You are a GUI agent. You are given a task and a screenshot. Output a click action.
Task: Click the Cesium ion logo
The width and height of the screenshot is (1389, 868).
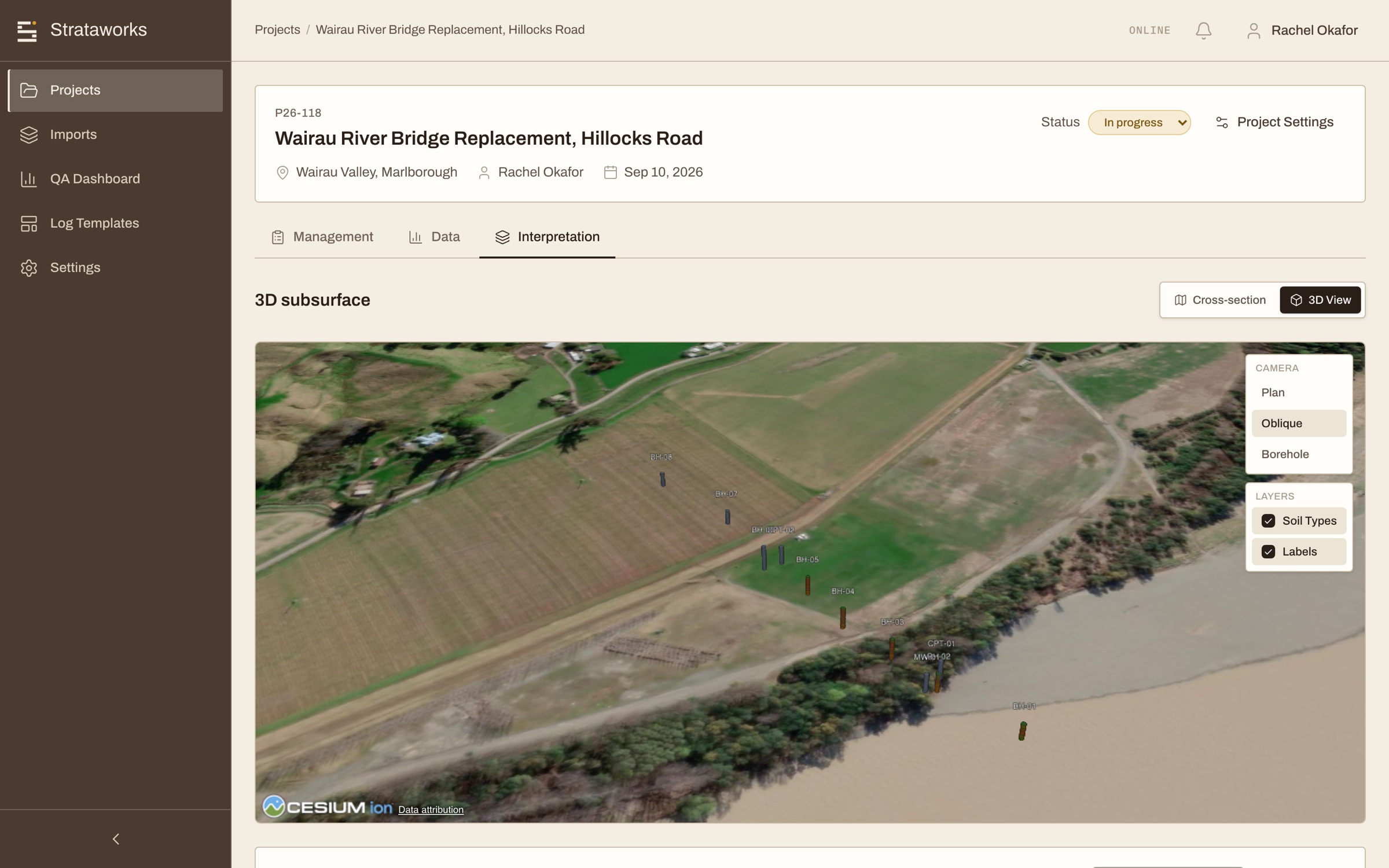(328, 807)
